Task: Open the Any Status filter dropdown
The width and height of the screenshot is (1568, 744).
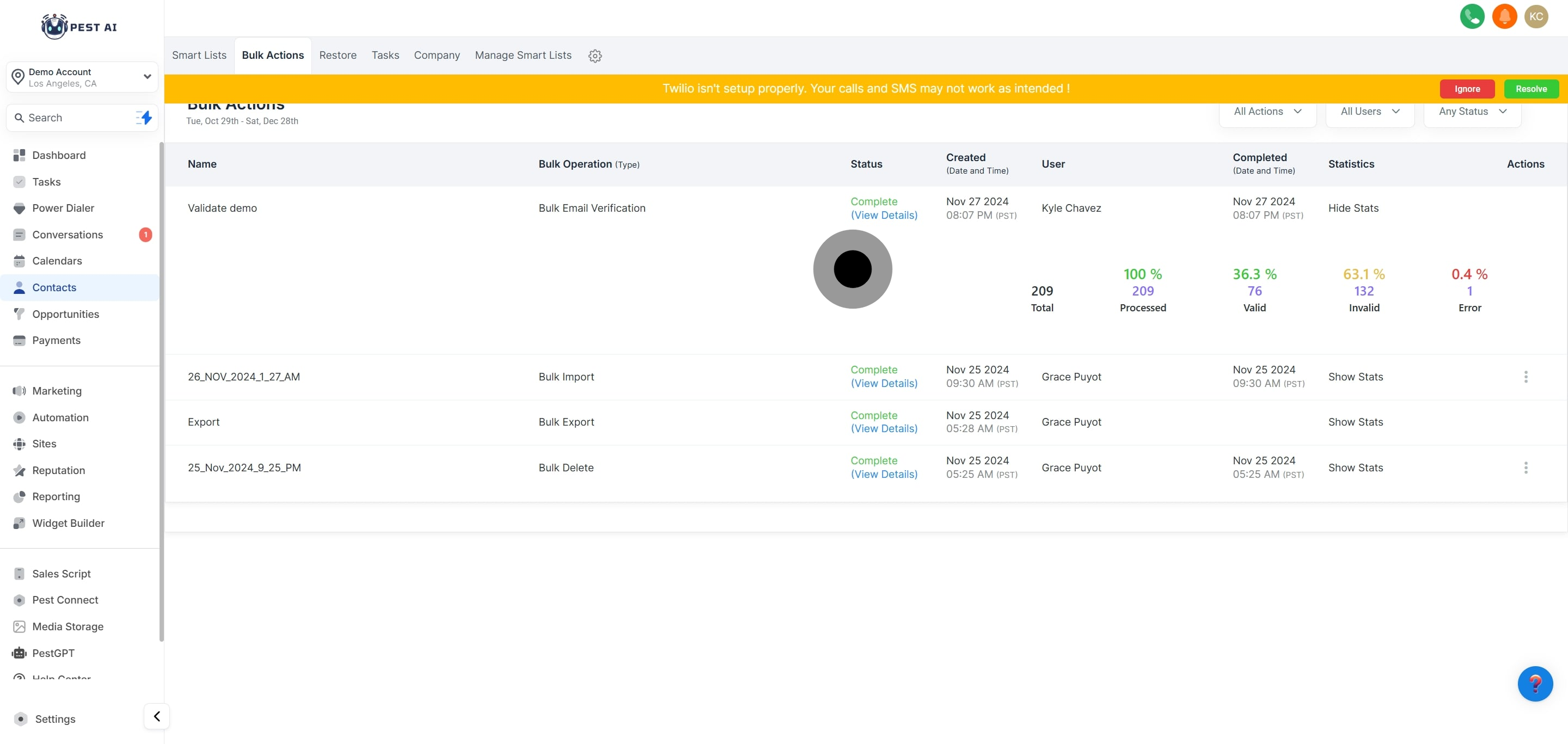Action: [1472, 112]
